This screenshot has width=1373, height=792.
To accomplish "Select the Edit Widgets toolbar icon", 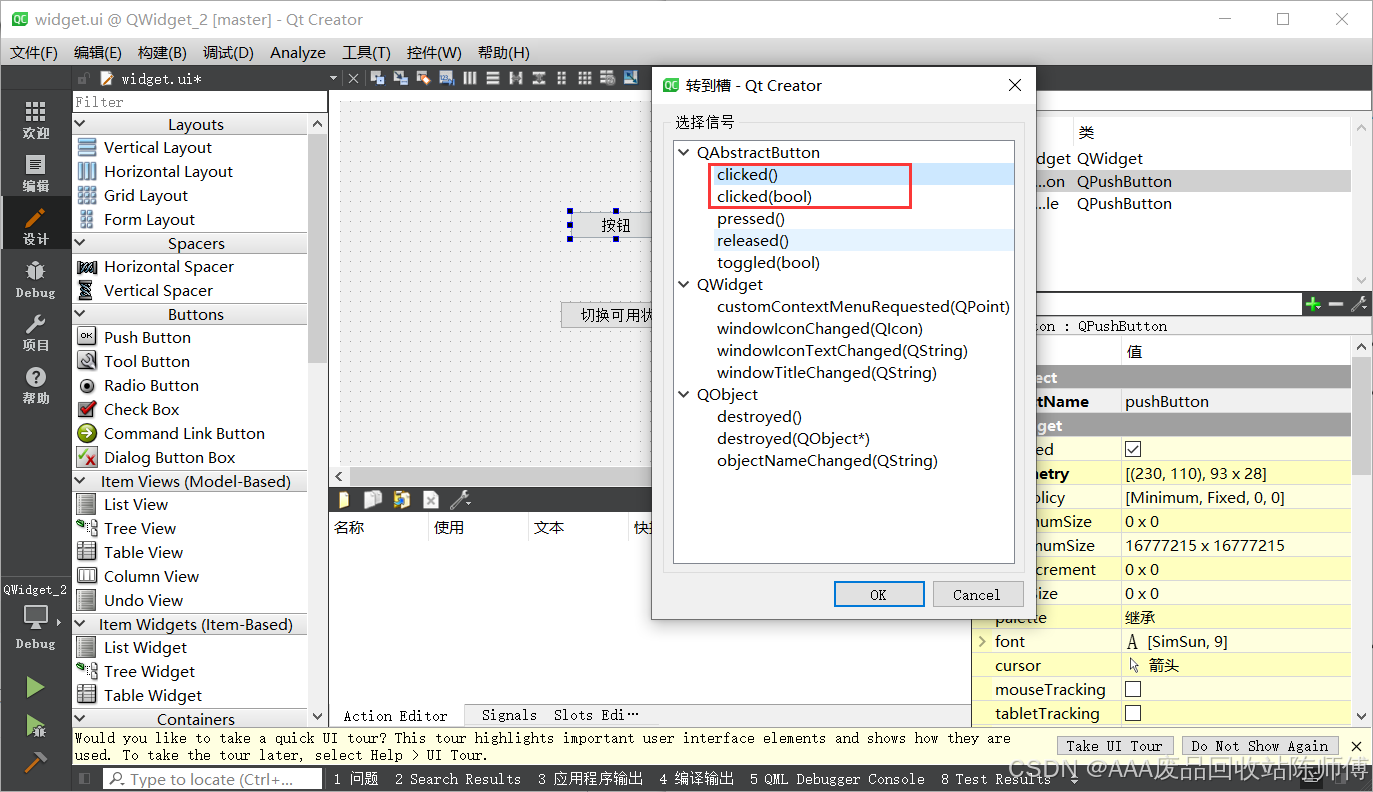I will tap(377, 78).
